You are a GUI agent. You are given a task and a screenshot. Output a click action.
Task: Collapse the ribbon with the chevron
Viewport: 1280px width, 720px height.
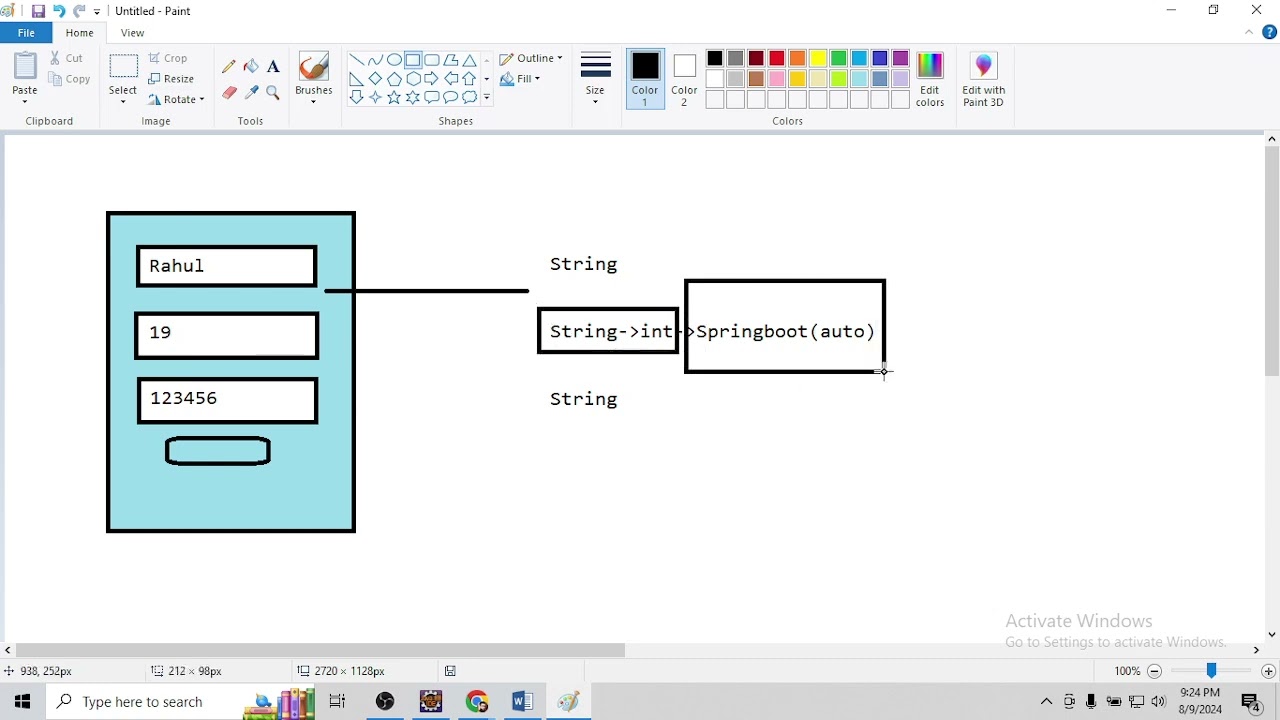[1249, 33]
